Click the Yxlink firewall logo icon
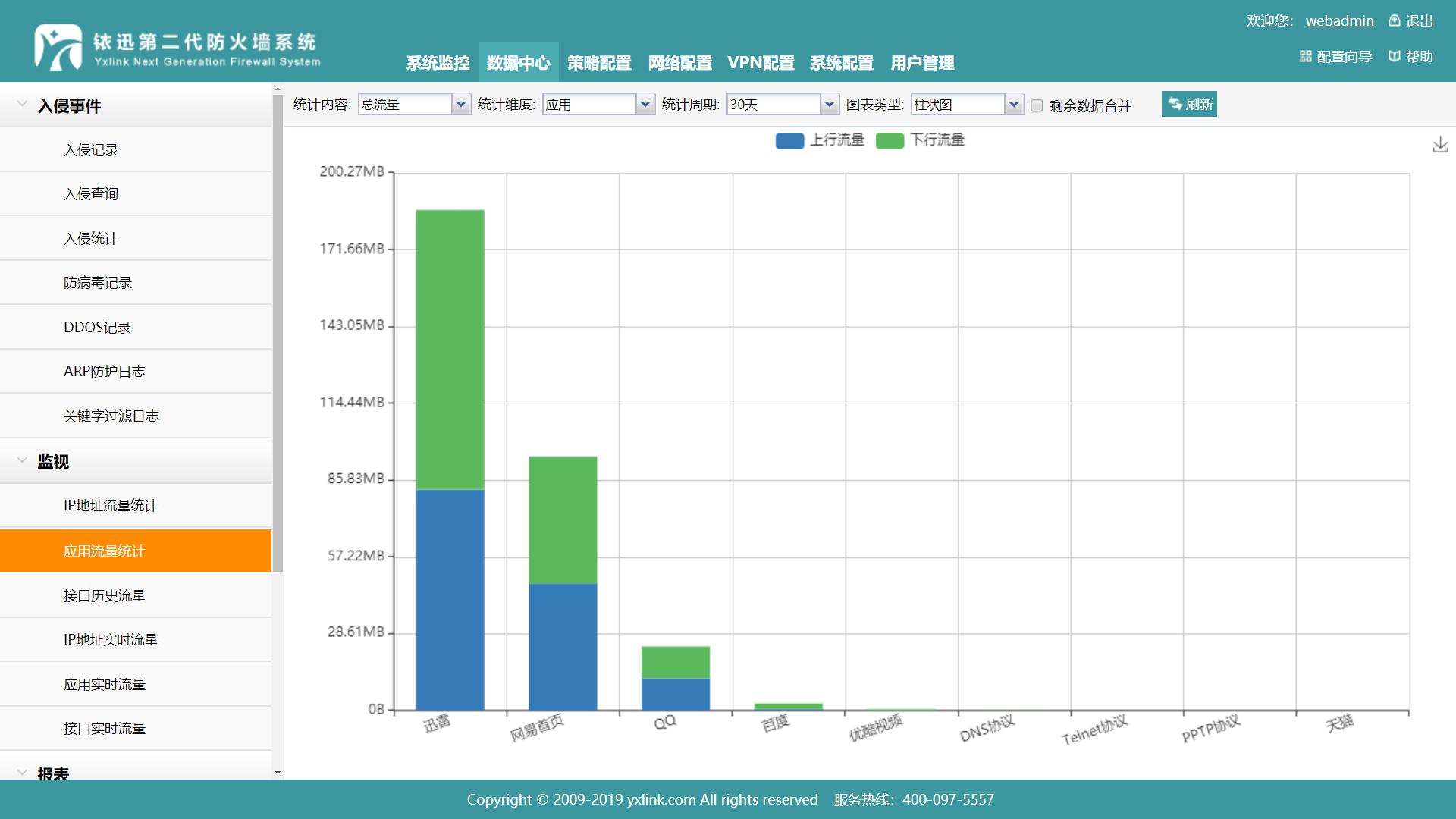 point(58,47)
